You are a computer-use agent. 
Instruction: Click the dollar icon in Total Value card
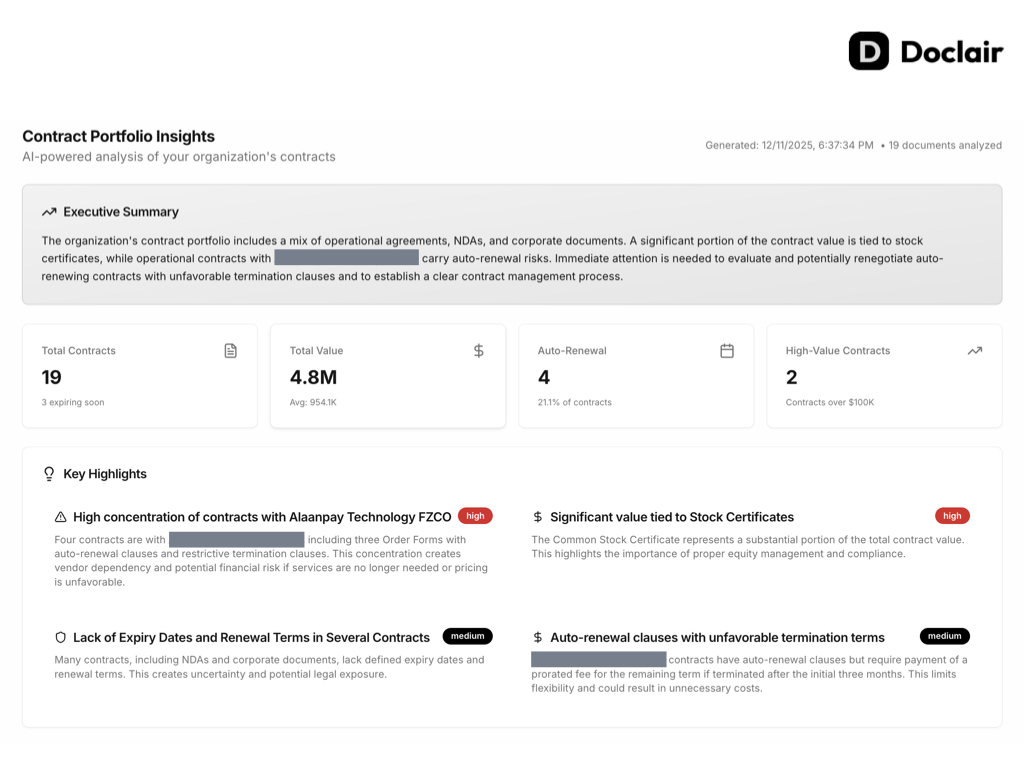479,351
